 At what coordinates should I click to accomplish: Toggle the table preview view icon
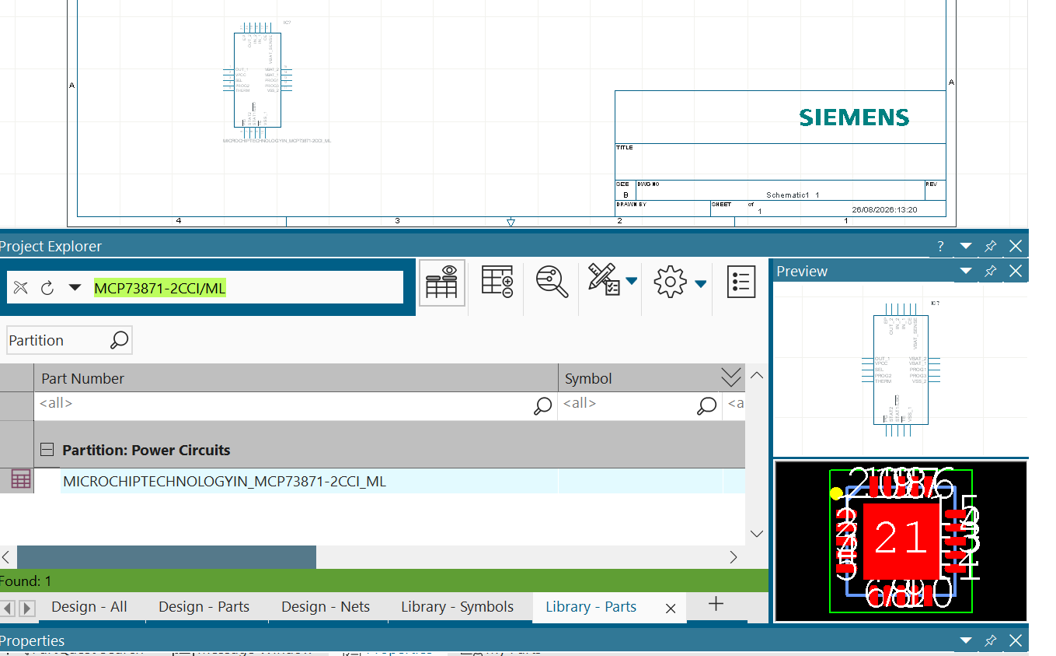442,282
